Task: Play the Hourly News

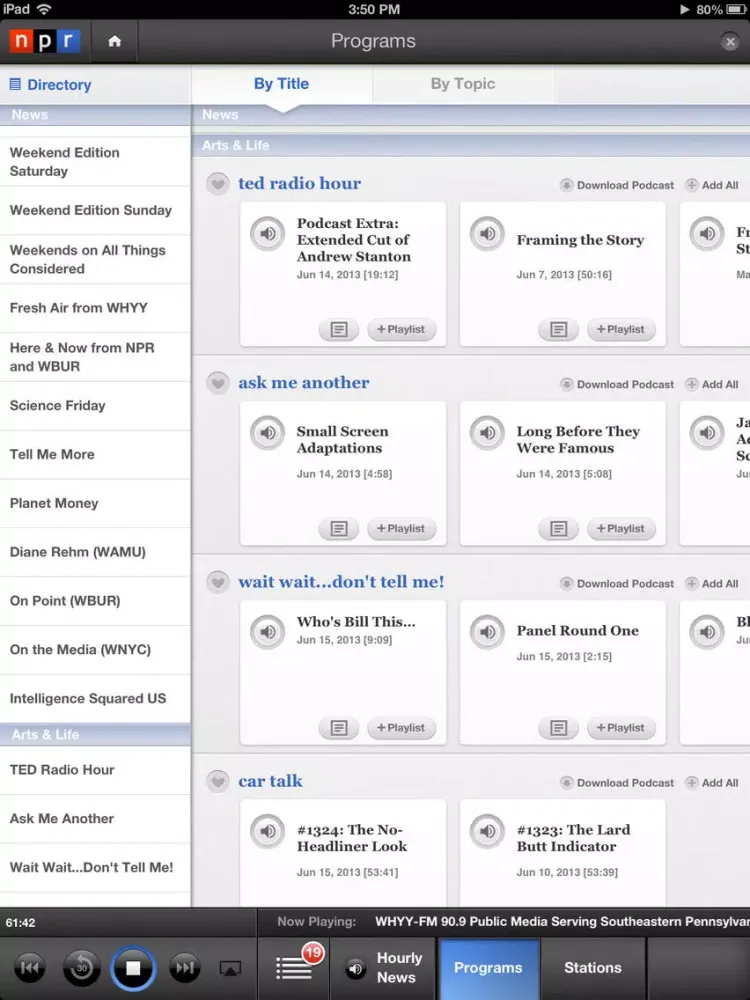Action: point(383,968)
